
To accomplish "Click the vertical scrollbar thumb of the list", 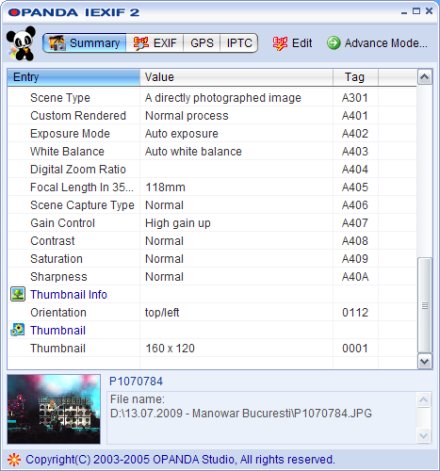I will tap(424, 305).
